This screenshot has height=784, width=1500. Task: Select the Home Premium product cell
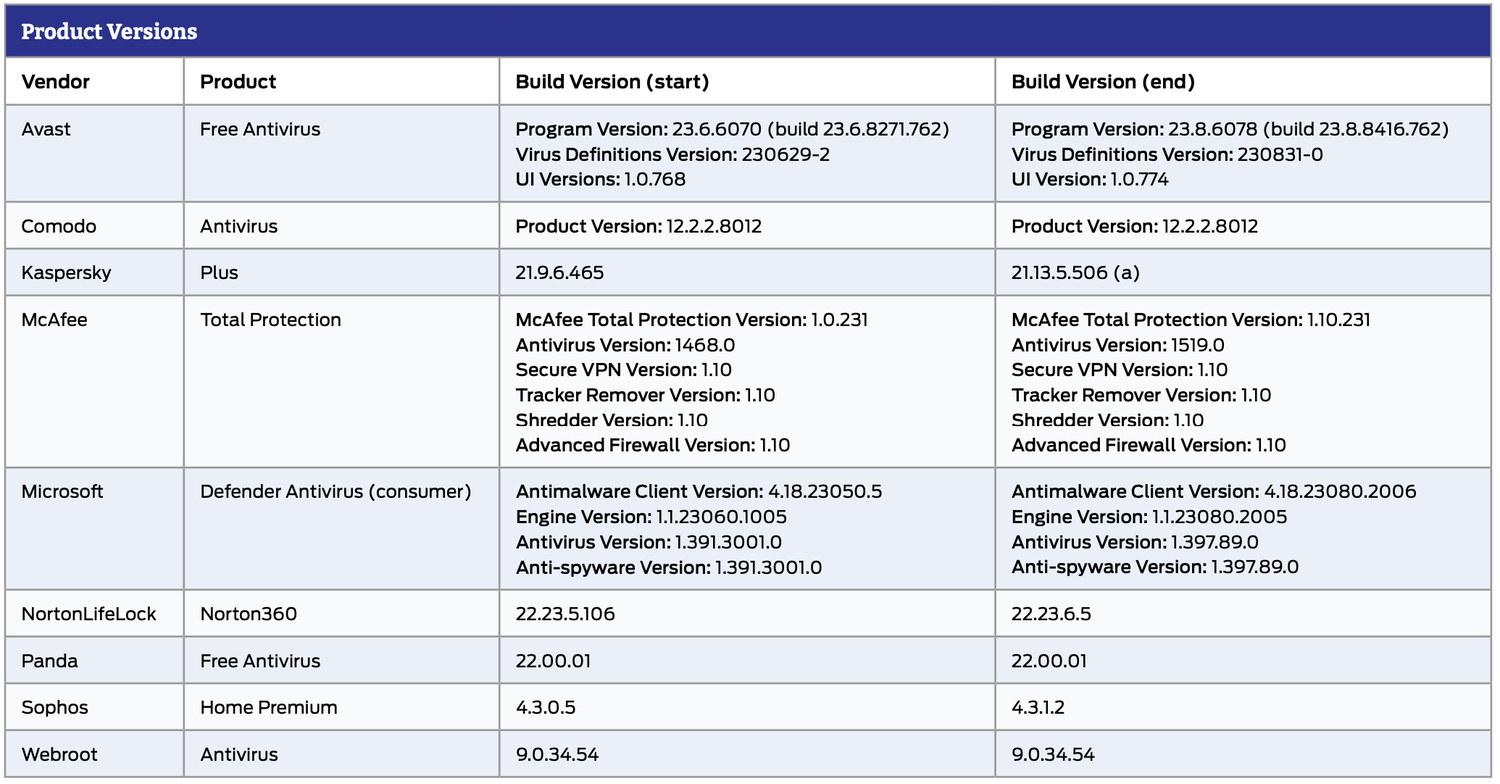(x=268, y=708)
